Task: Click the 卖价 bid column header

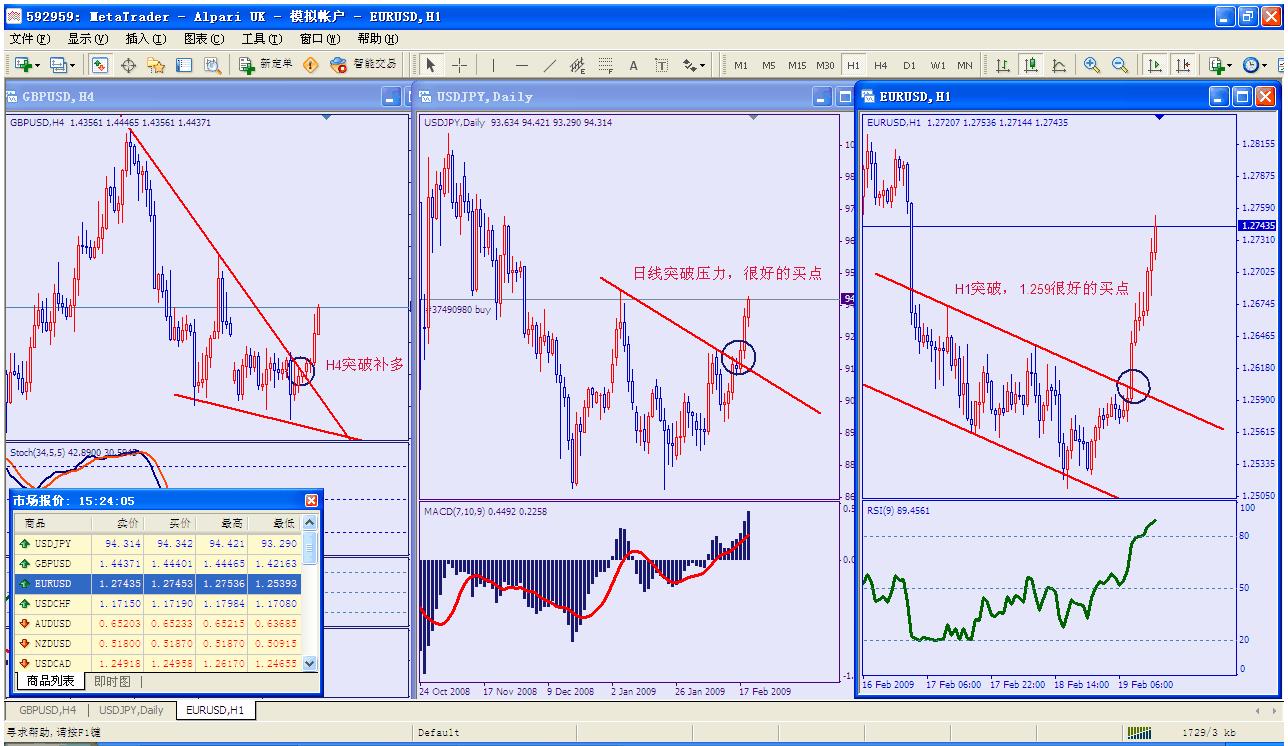Action: pos(118,523)
